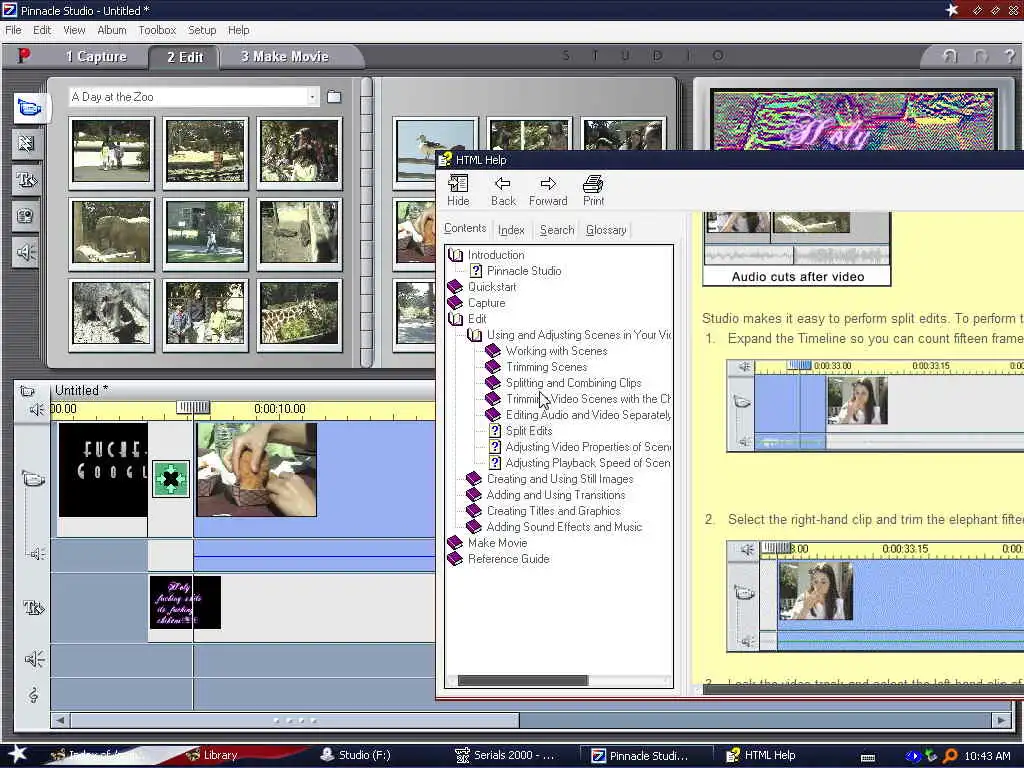Print the HTML Help topic
Viewport: 1024px width, 768px height.
[x=593, y=191]
